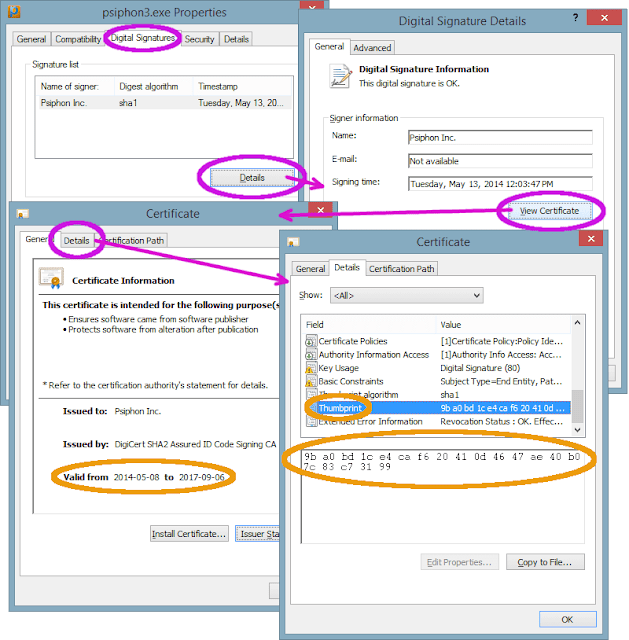Select the Key Usage row

click(x=437, y=368)
